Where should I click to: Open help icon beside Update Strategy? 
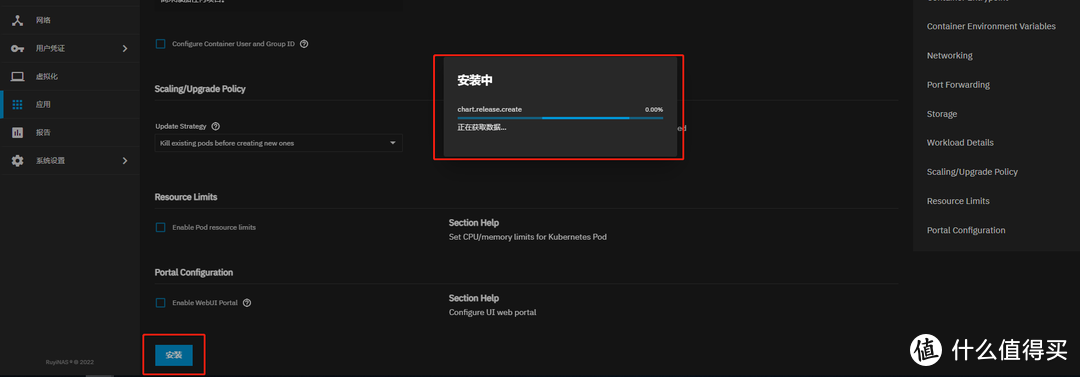(216, 127)
